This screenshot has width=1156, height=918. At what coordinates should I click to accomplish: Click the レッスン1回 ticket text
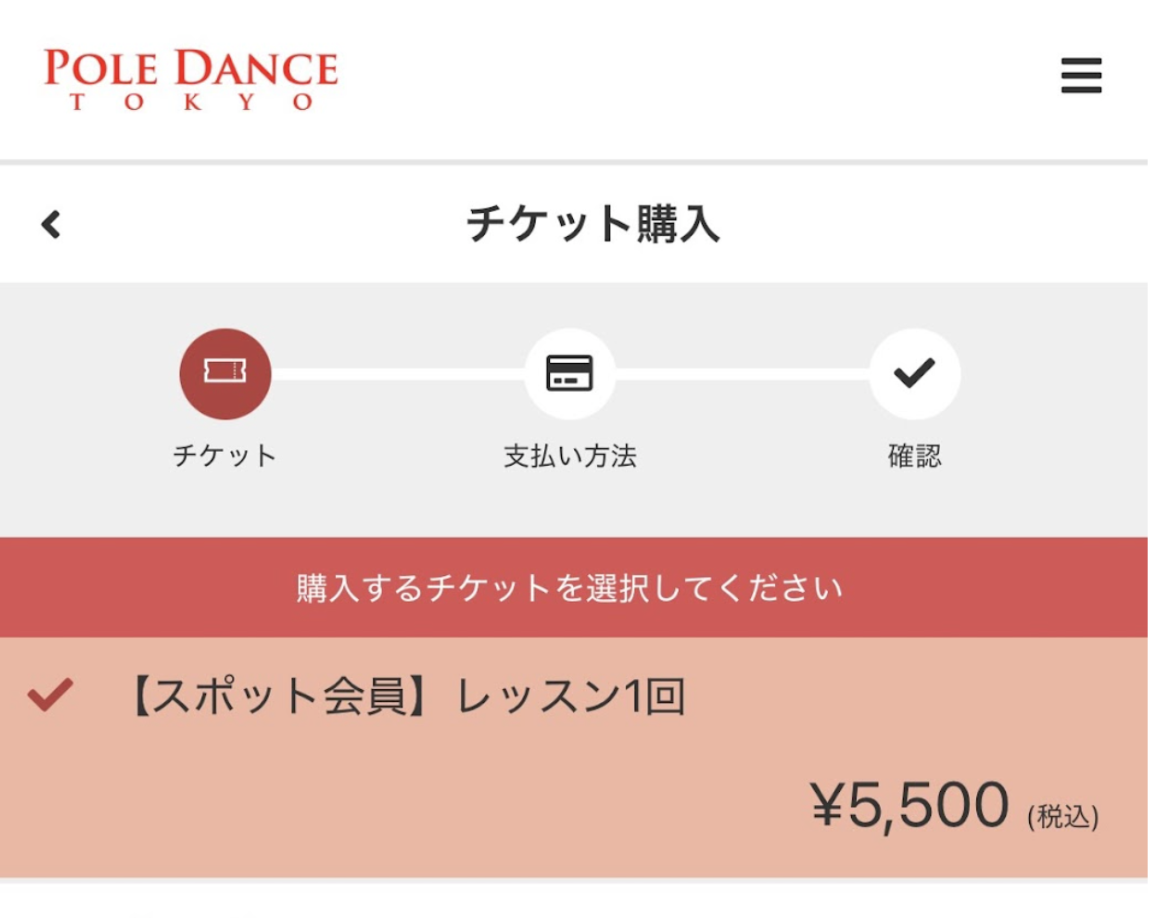tap(570, 697)
